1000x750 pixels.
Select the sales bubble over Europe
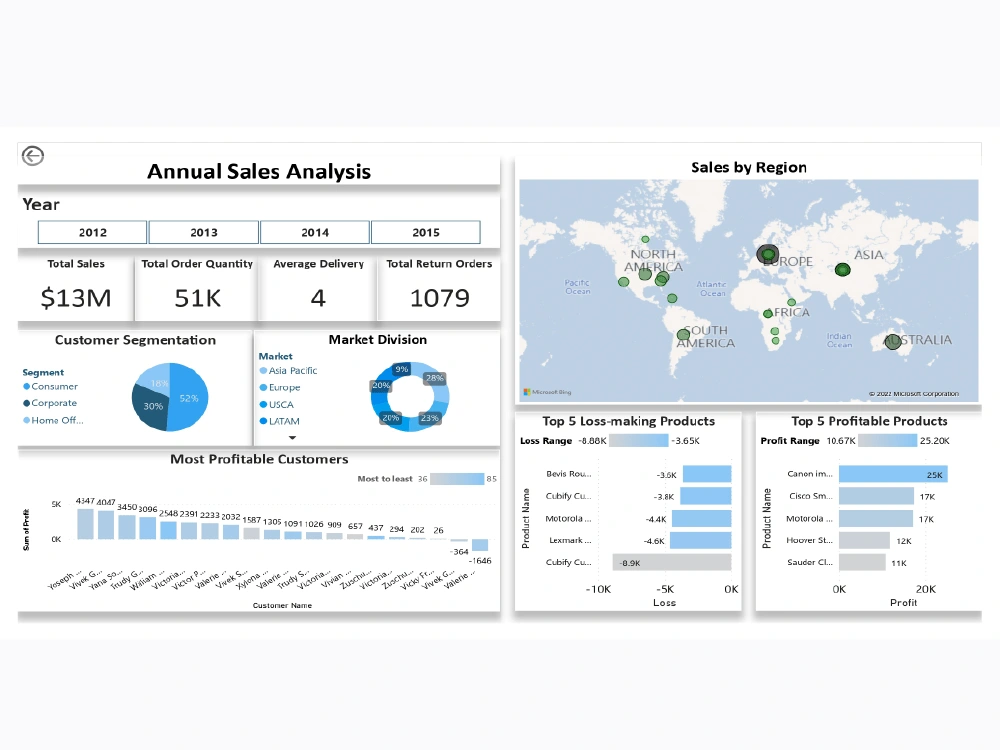(768, 255)
